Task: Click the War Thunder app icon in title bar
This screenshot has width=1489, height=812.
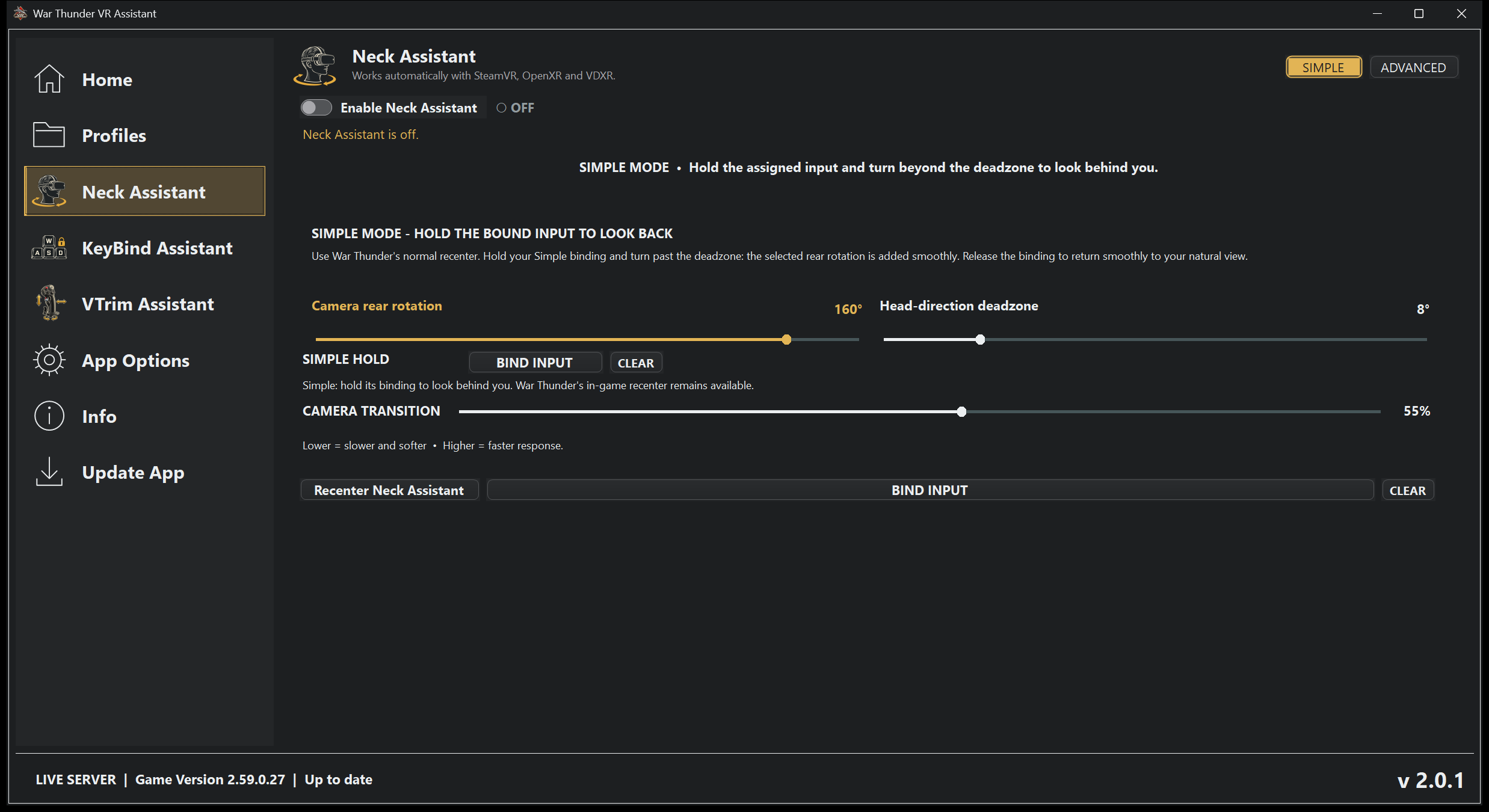Action: [20, 13]
